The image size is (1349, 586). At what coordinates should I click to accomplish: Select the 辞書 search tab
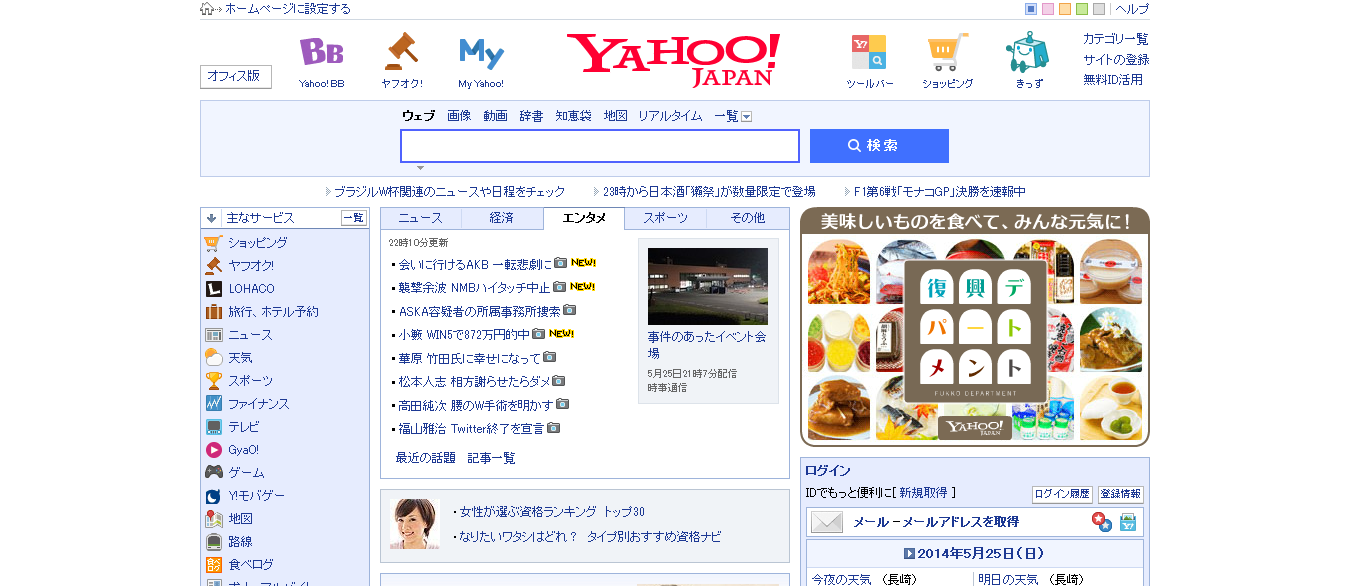click(531, 116)
